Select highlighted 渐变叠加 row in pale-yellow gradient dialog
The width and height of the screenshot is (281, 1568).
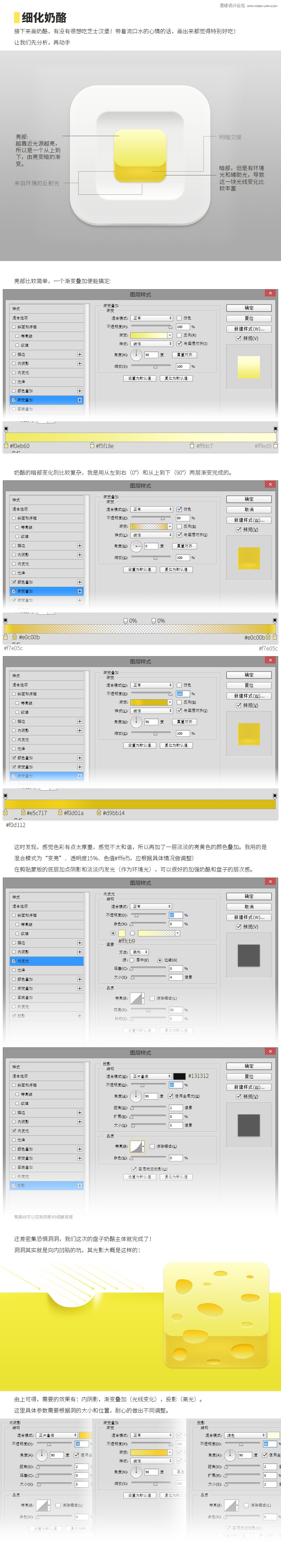(46, 400)
